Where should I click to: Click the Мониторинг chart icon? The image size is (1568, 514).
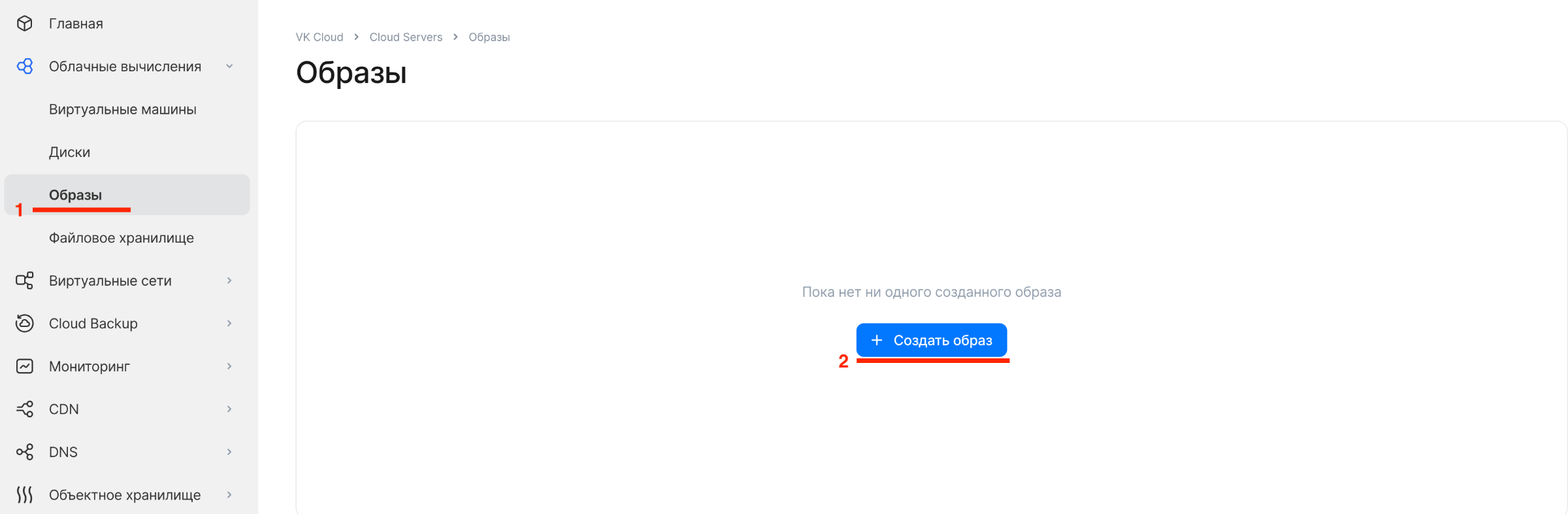[24, 366]
